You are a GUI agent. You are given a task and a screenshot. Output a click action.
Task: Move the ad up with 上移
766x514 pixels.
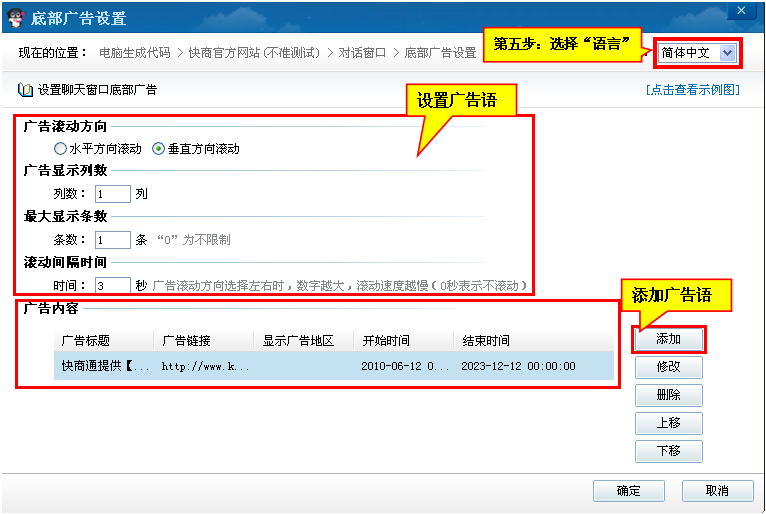(x=668, y=423)
